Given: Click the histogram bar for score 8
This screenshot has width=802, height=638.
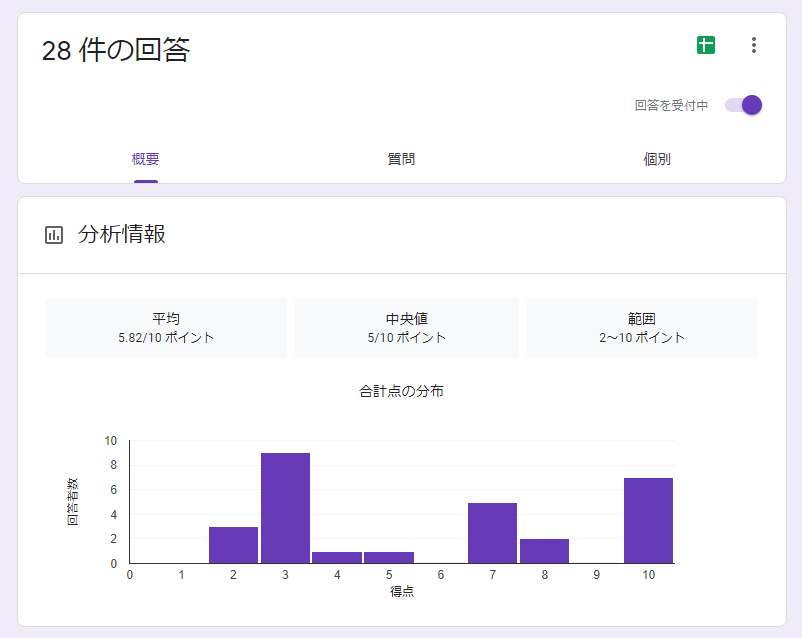Looking at the screenshot, I should coord(544,551).
